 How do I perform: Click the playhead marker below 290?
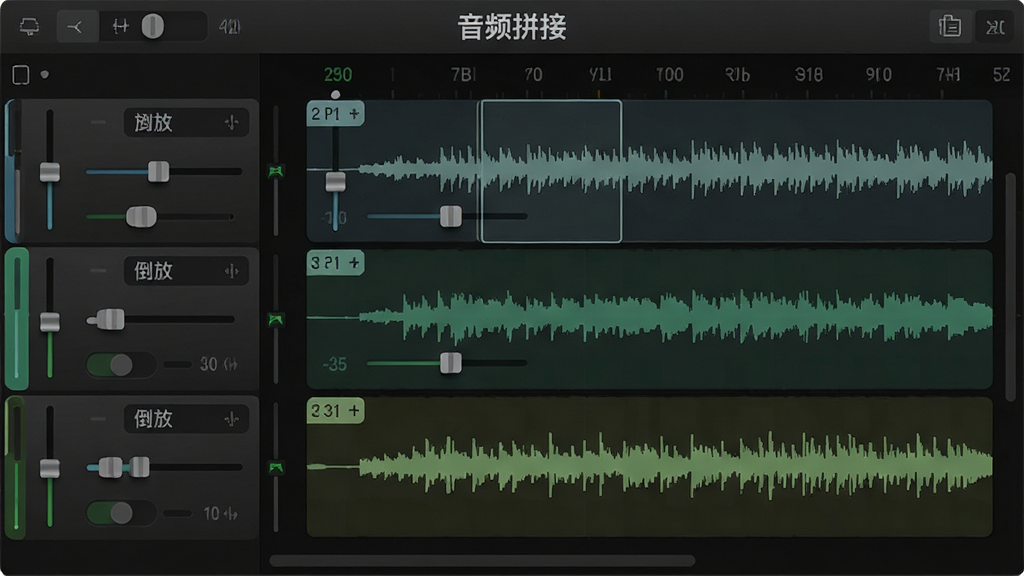coord(336,95)
